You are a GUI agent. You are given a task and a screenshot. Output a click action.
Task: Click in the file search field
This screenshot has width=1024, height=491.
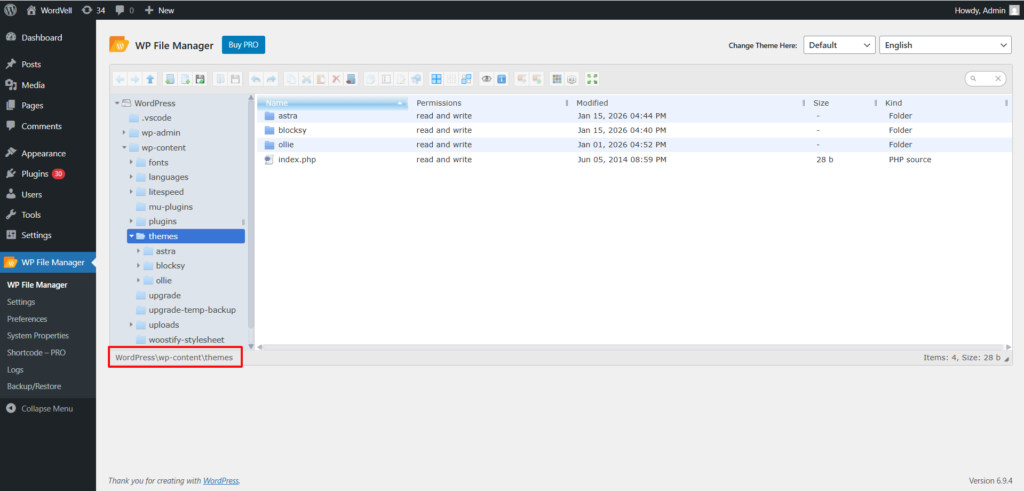[985, 78]
